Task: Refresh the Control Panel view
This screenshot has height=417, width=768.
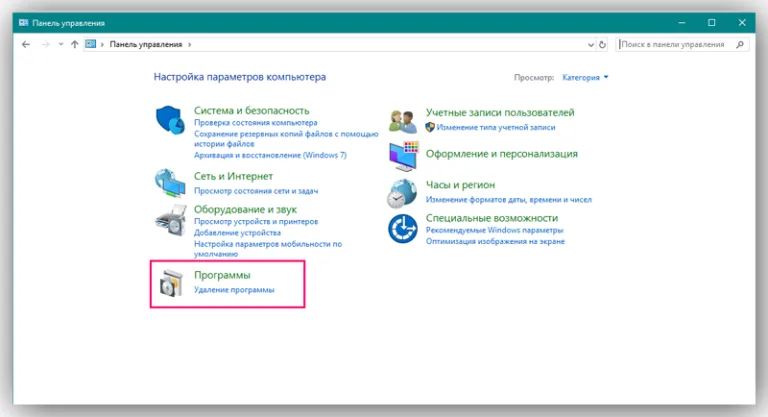Action: coord(602,45)
